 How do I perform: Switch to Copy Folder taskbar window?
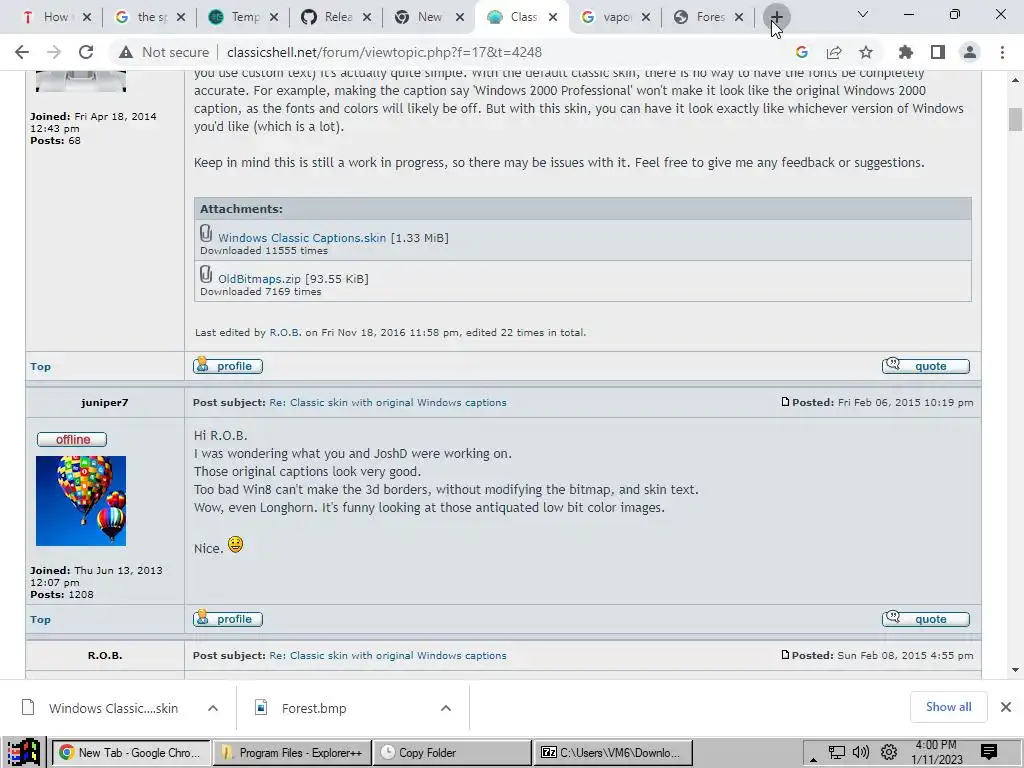(x=451, y=753)
